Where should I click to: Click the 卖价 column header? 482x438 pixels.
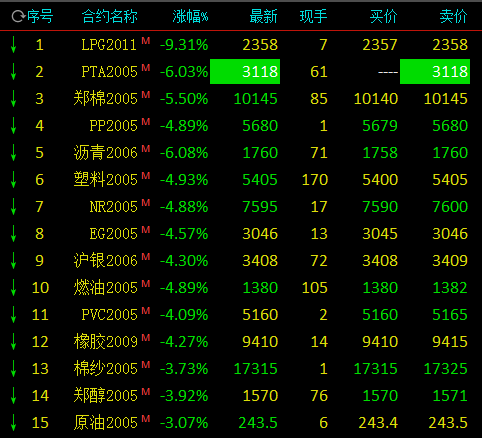[454, 16]
